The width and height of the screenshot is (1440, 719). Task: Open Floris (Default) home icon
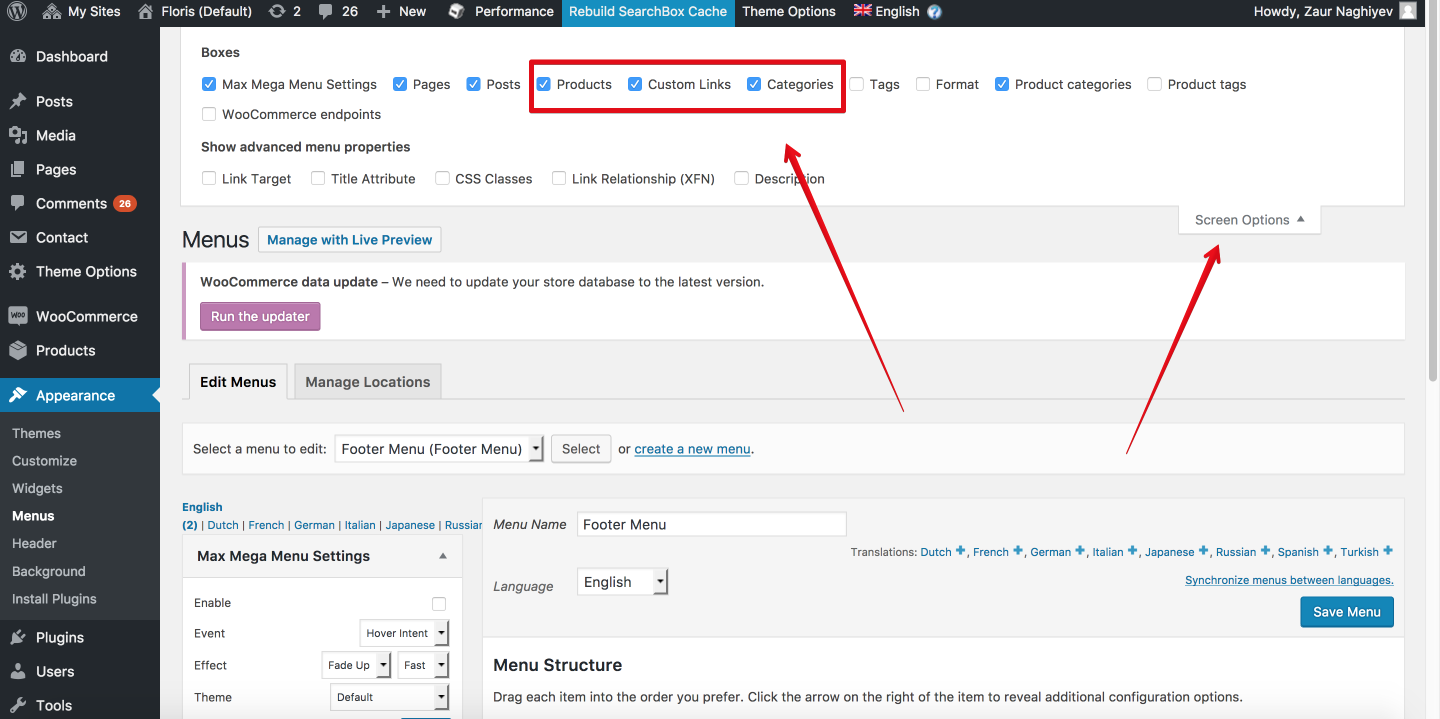[146, 12]
